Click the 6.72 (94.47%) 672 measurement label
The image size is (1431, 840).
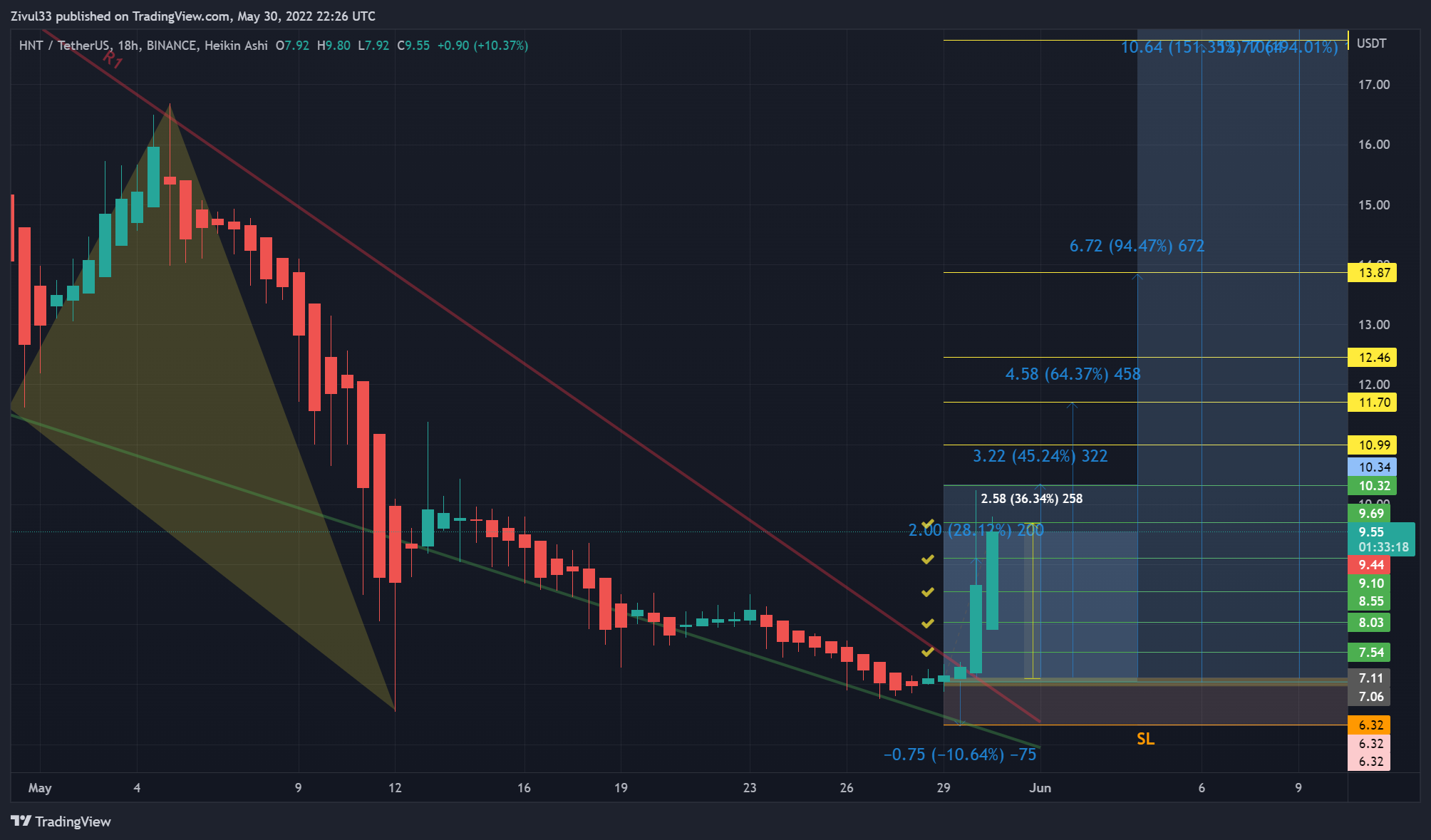(x=1137, y=246)
